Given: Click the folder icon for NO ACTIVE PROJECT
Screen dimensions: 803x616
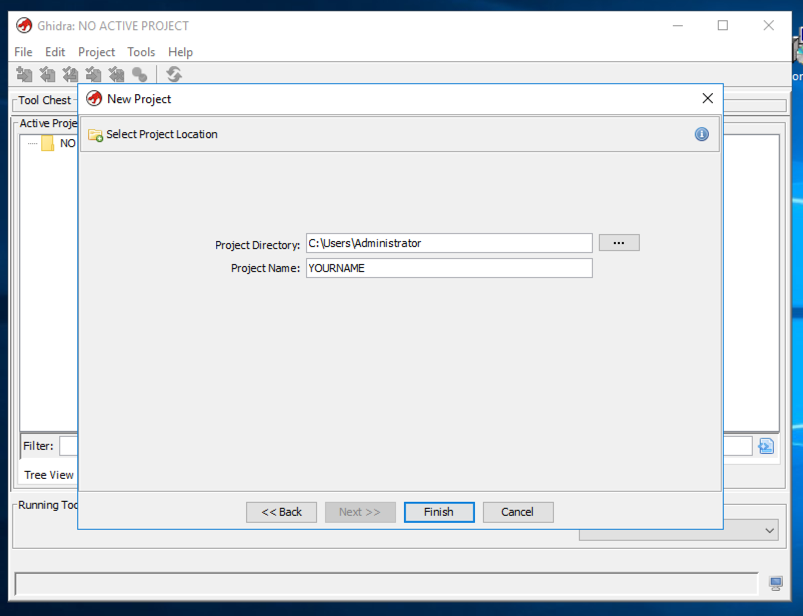Looking at the screenshot, I should click(48, 143).
